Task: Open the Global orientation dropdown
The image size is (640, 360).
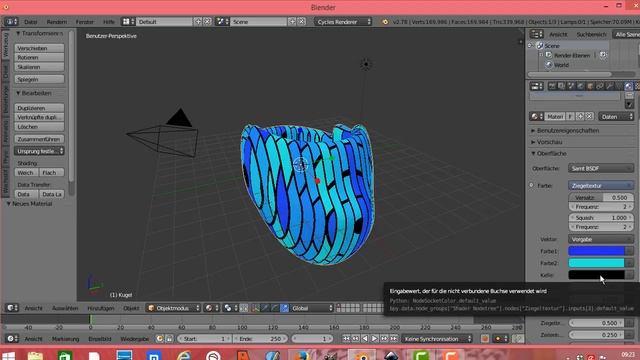Action: pos(312,308)
